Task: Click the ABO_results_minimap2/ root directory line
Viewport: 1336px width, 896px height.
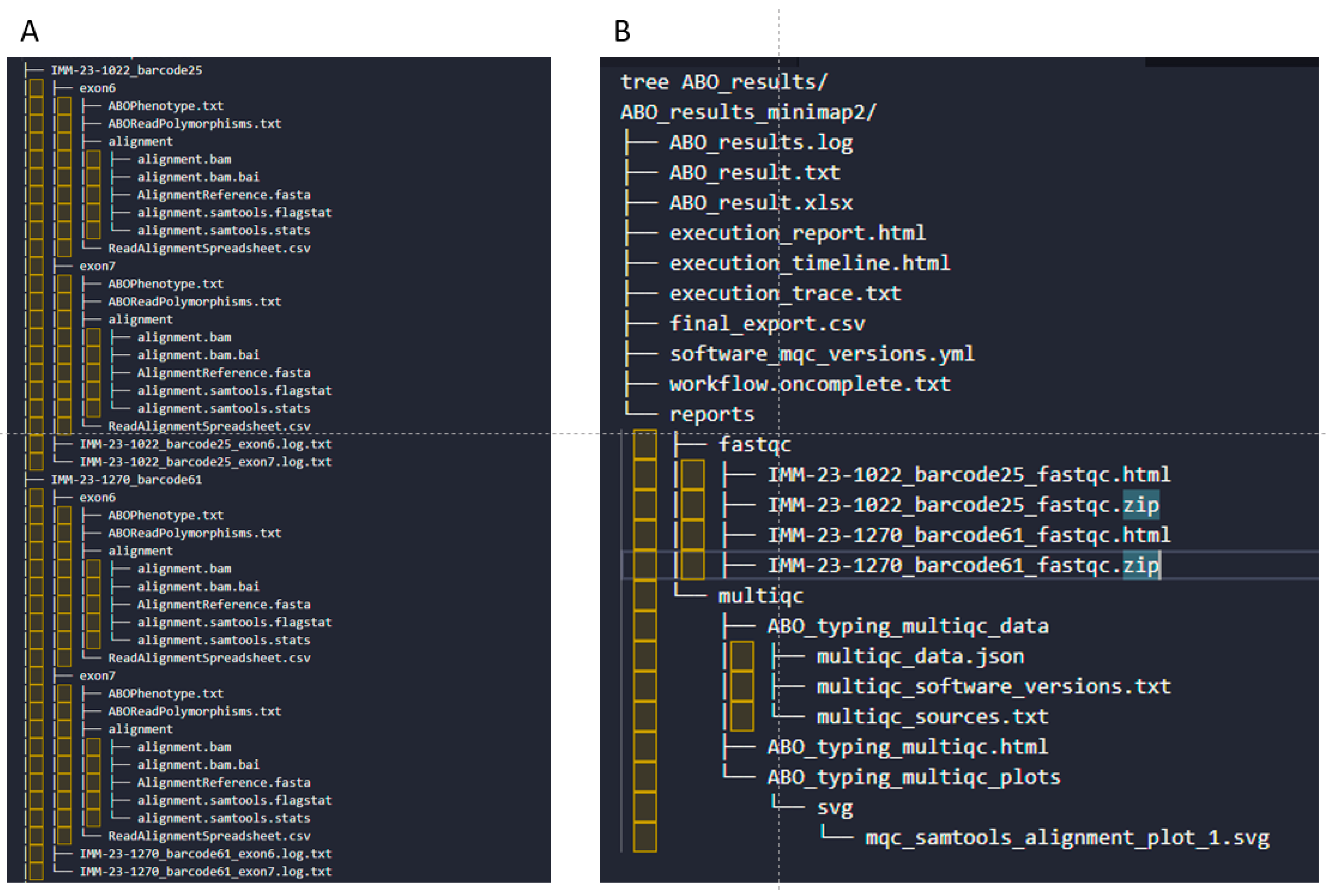Action: (748, 112)
